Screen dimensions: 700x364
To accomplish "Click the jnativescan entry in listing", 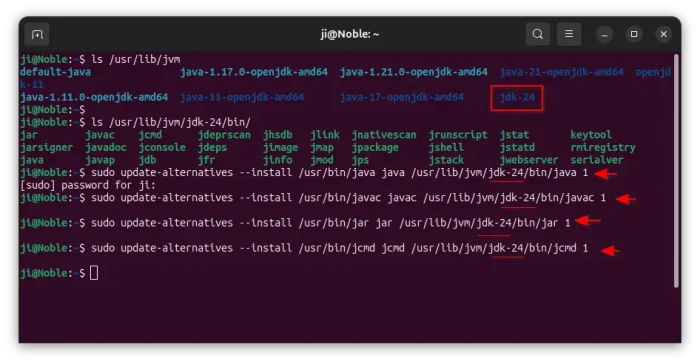I will [384, 135].
